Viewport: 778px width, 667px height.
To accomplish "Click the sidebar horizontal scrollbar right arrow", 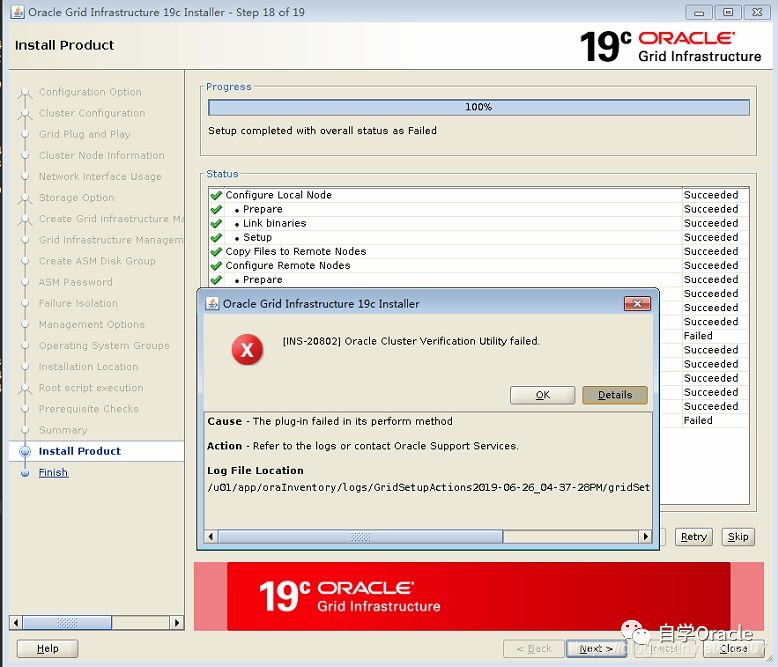I will (177, 622).
